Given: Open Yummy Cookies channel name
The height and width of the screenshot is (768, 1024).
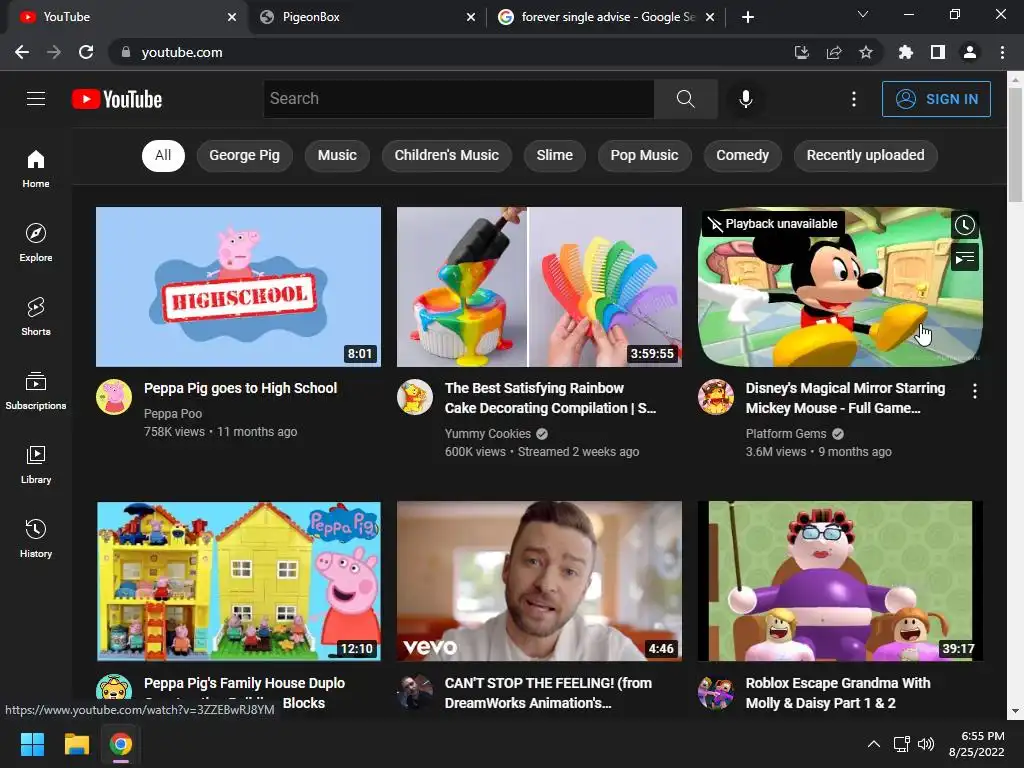Looking at the screenshot, I should (x=488, y=434).
